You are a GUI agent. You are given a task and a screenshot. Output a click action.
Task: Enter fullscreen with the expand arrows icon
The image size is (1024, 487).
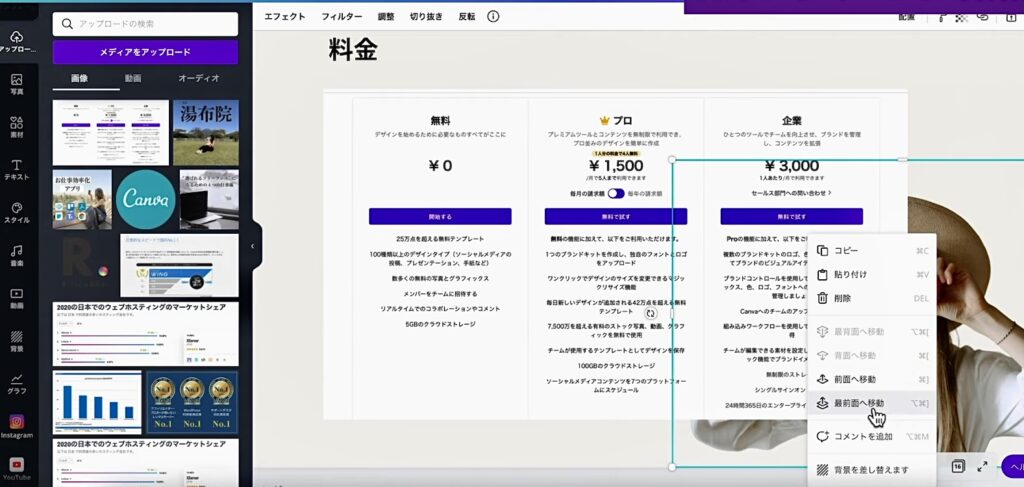(982, 466)
